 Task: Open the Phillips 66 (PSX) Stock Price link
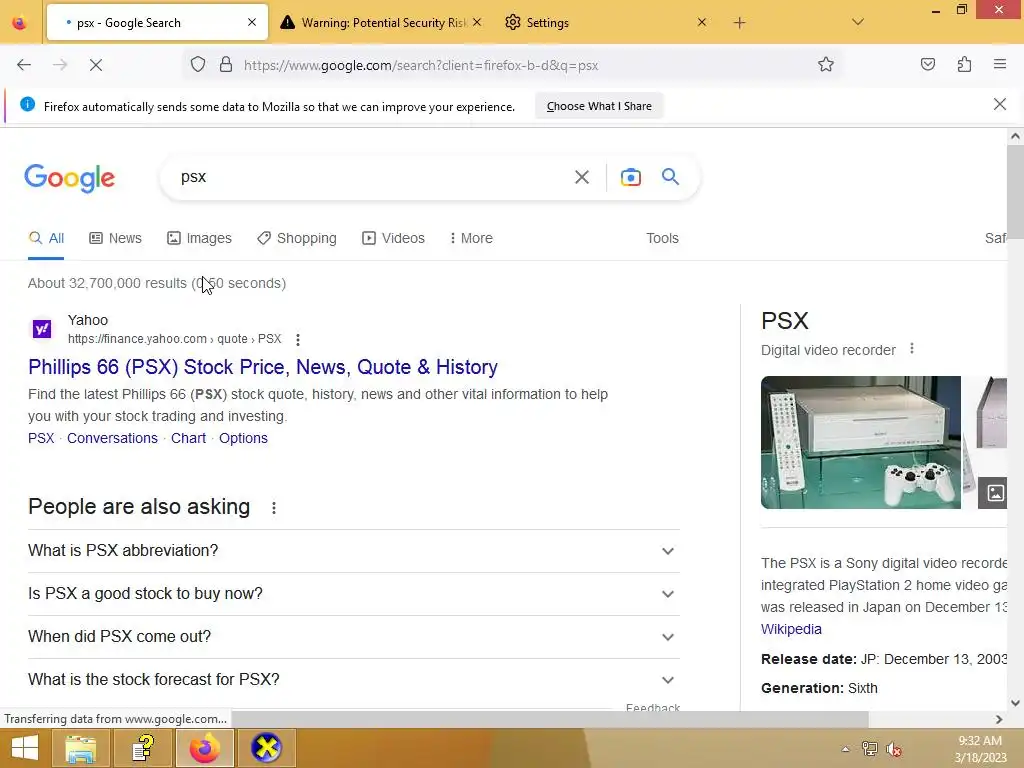click(x=263, y=367)
